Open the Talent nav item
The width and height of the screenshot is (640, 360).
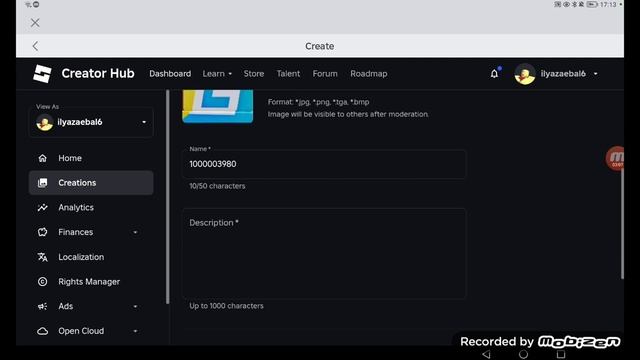pos(288,74)
